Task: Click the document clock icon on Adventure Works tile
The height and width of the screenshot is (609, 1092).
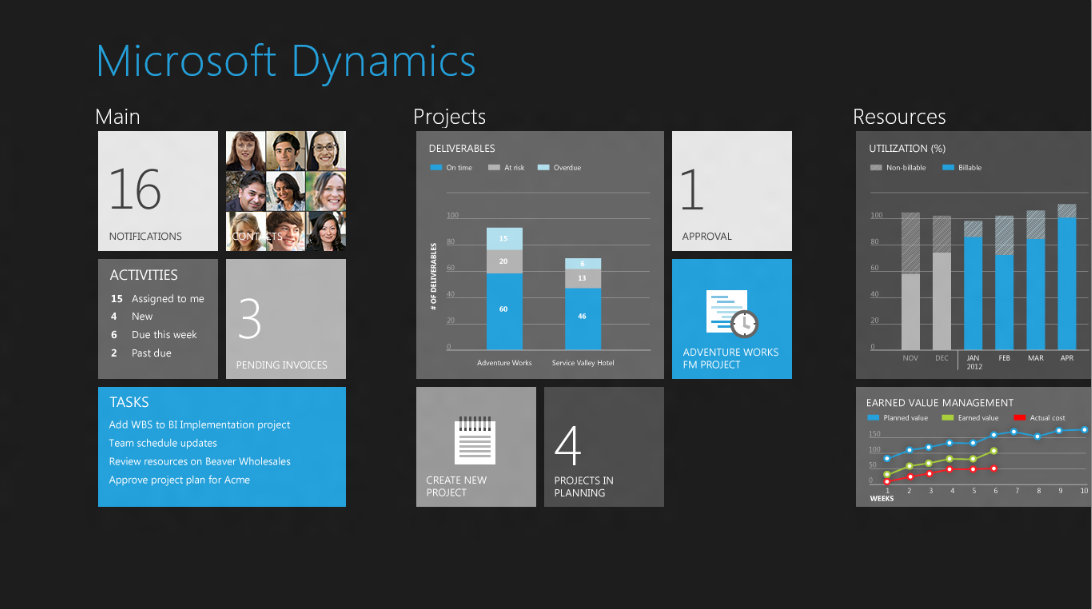Action: (731, 312)
